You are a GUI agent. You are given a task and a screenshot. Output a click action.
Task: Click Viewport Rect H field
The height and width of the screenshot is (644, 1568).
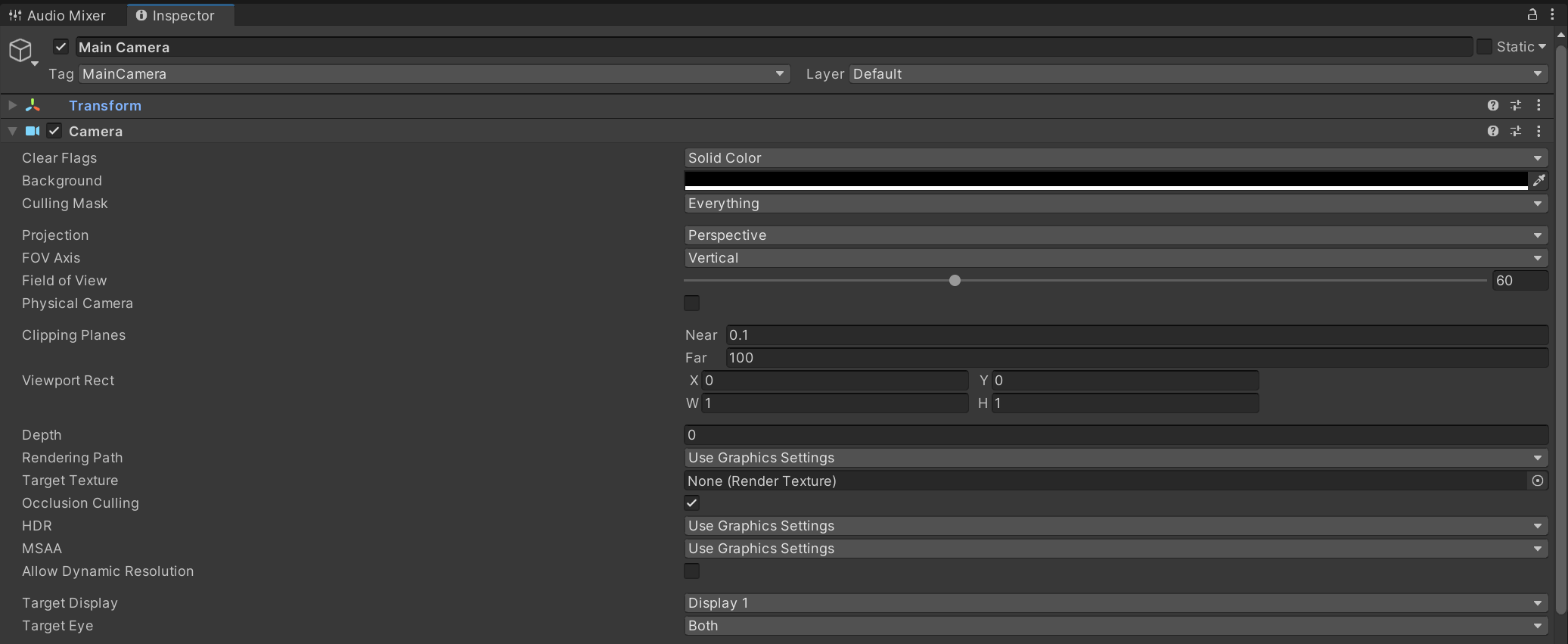point(1126,403)
